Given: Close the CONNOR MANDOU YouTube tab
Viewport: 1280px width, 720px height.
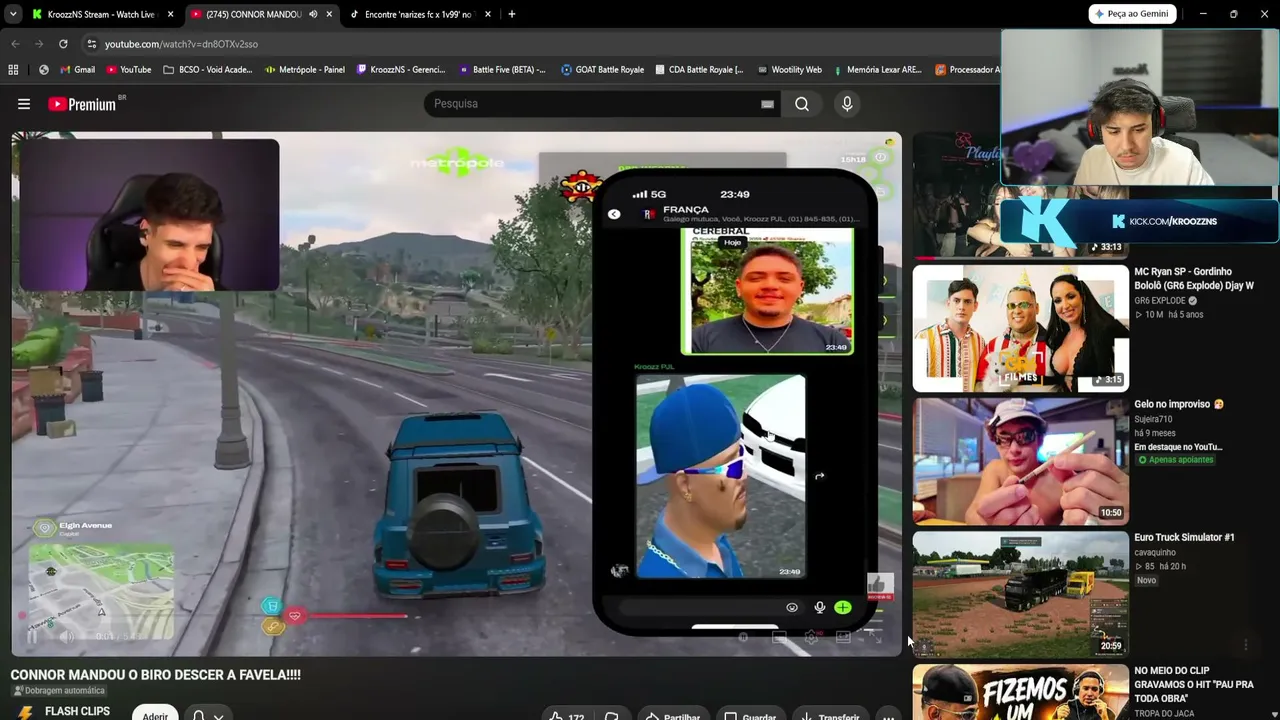Looking at the screenshot, I should (x=329, y=14).
